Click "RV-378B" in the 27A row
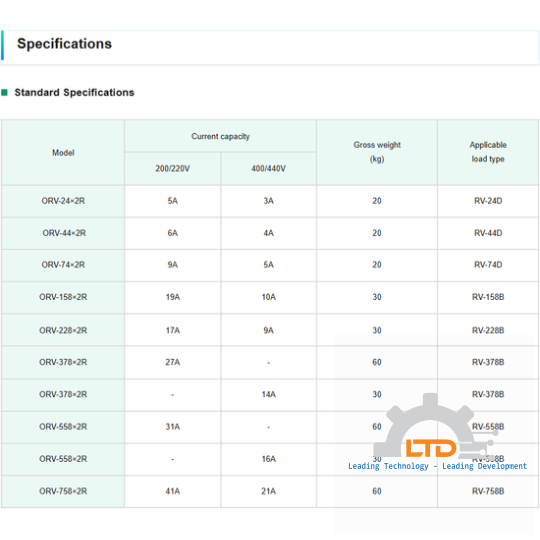The height and width of the screenshot is (540, 540). click(488, 362)
